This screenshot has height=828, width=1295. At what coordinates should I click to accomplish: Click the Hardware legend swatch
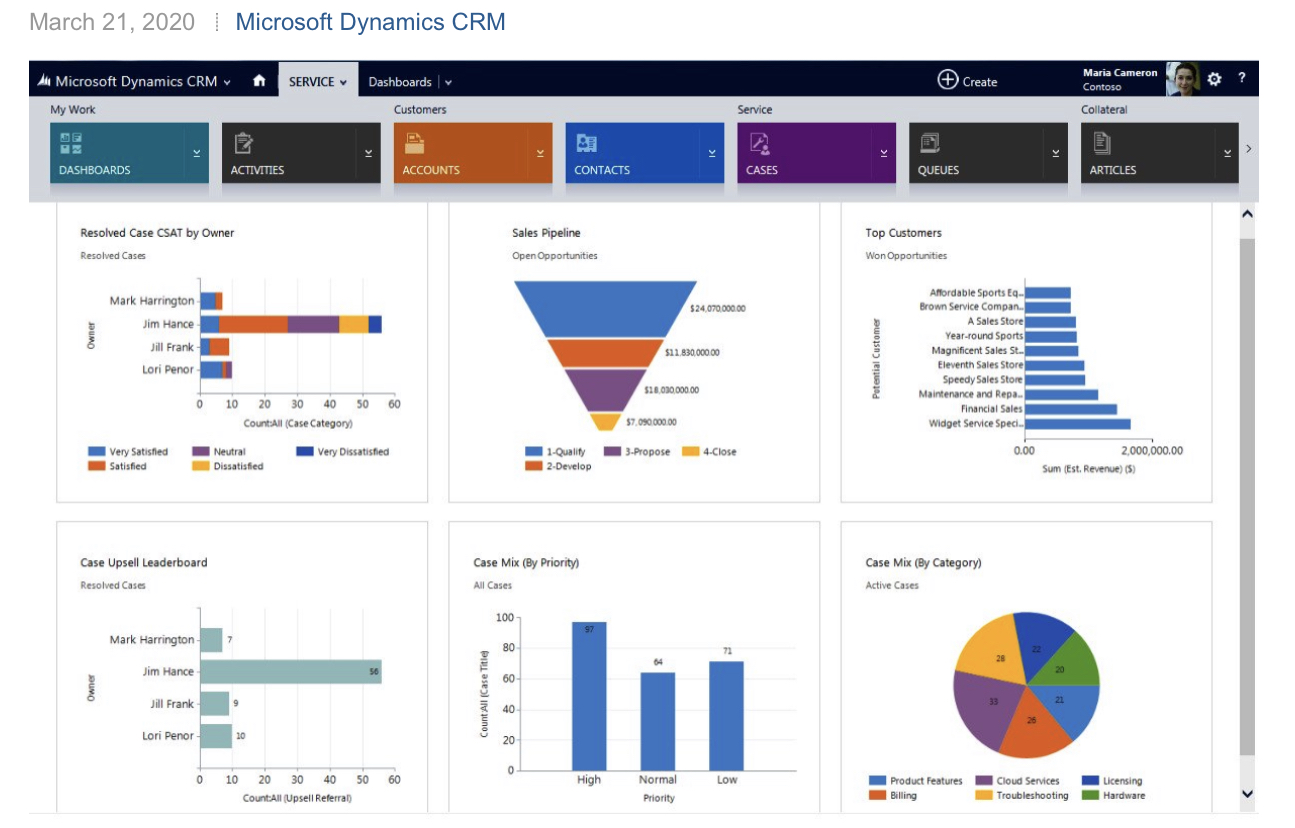point(1089,795)
